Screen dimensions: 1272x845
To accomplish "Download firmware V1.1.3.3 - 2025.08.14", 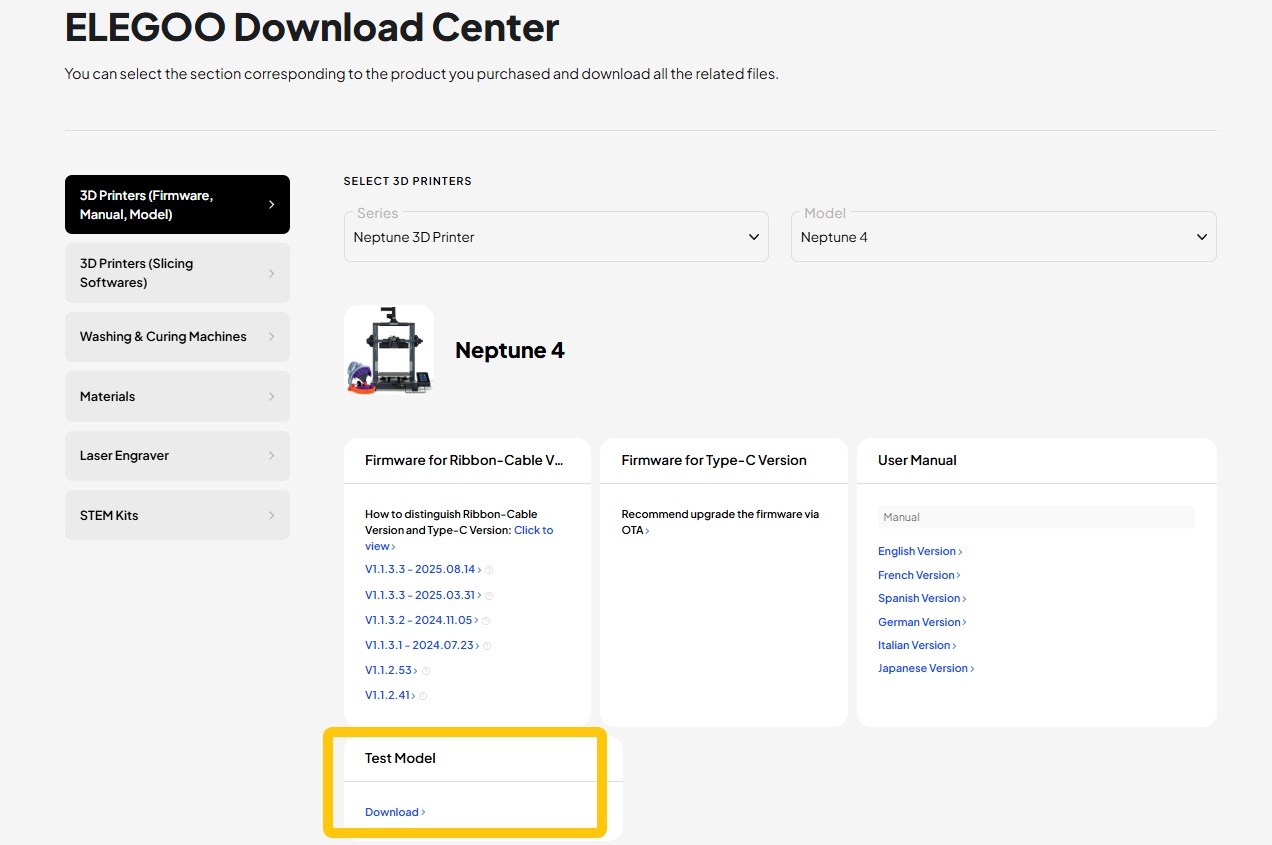I will pos(421,570).
